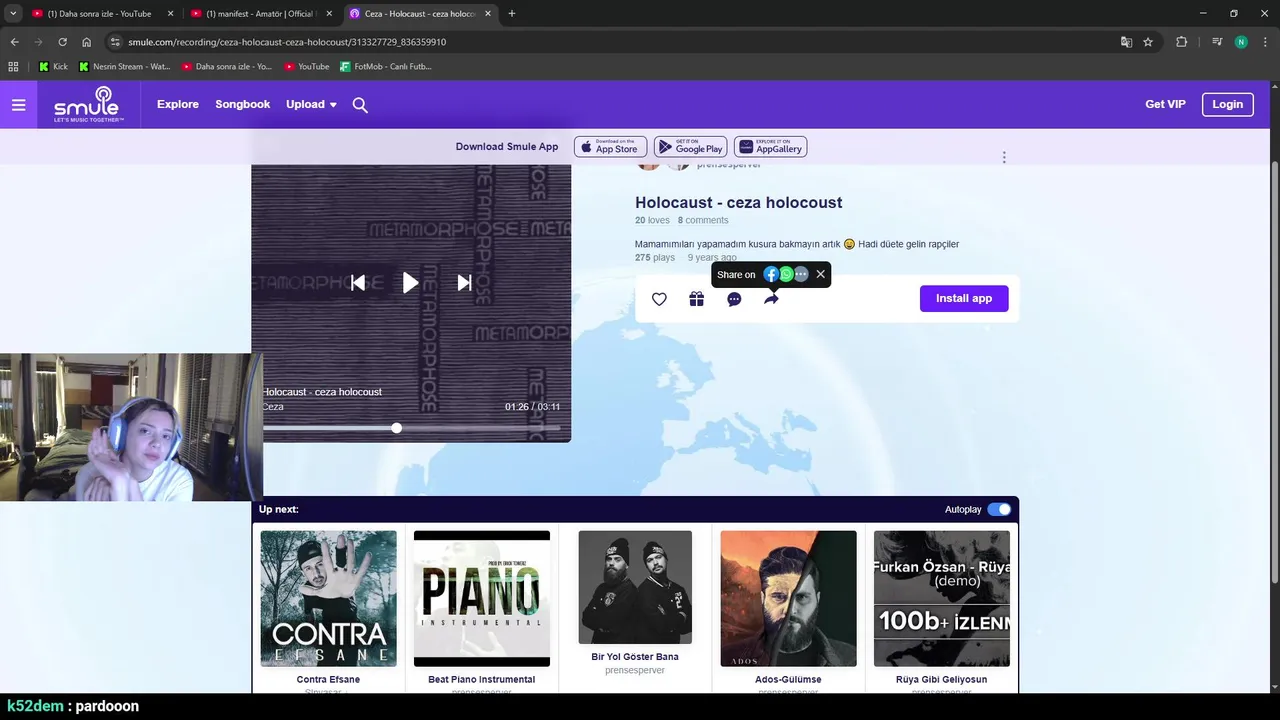This screenshot has height=720, width=1280.
Task: Share on Facebook
Action: pos(771,274)
